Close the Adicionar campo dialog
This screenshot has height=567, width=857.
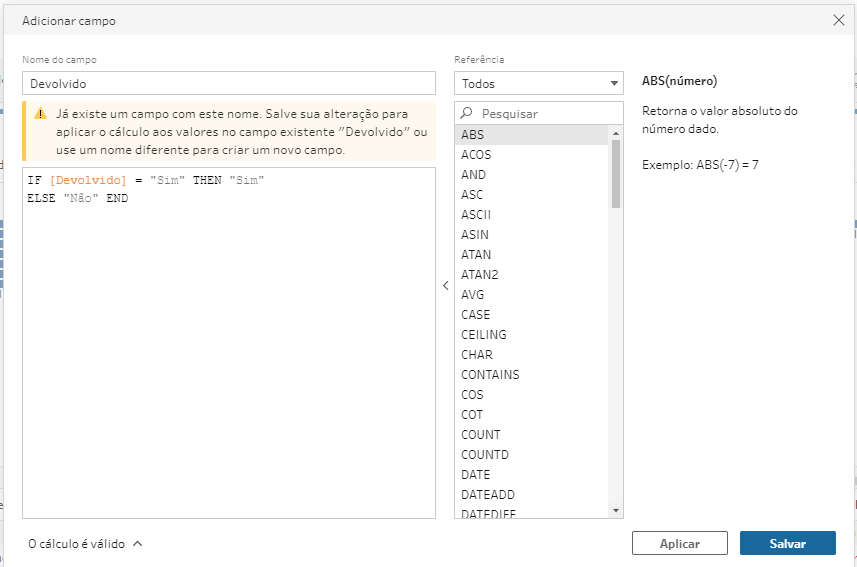click(838, 20)
